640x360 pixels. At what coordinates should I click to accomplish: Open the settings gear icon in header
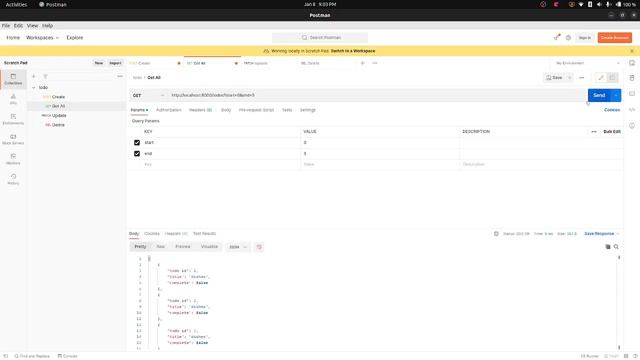568,38
